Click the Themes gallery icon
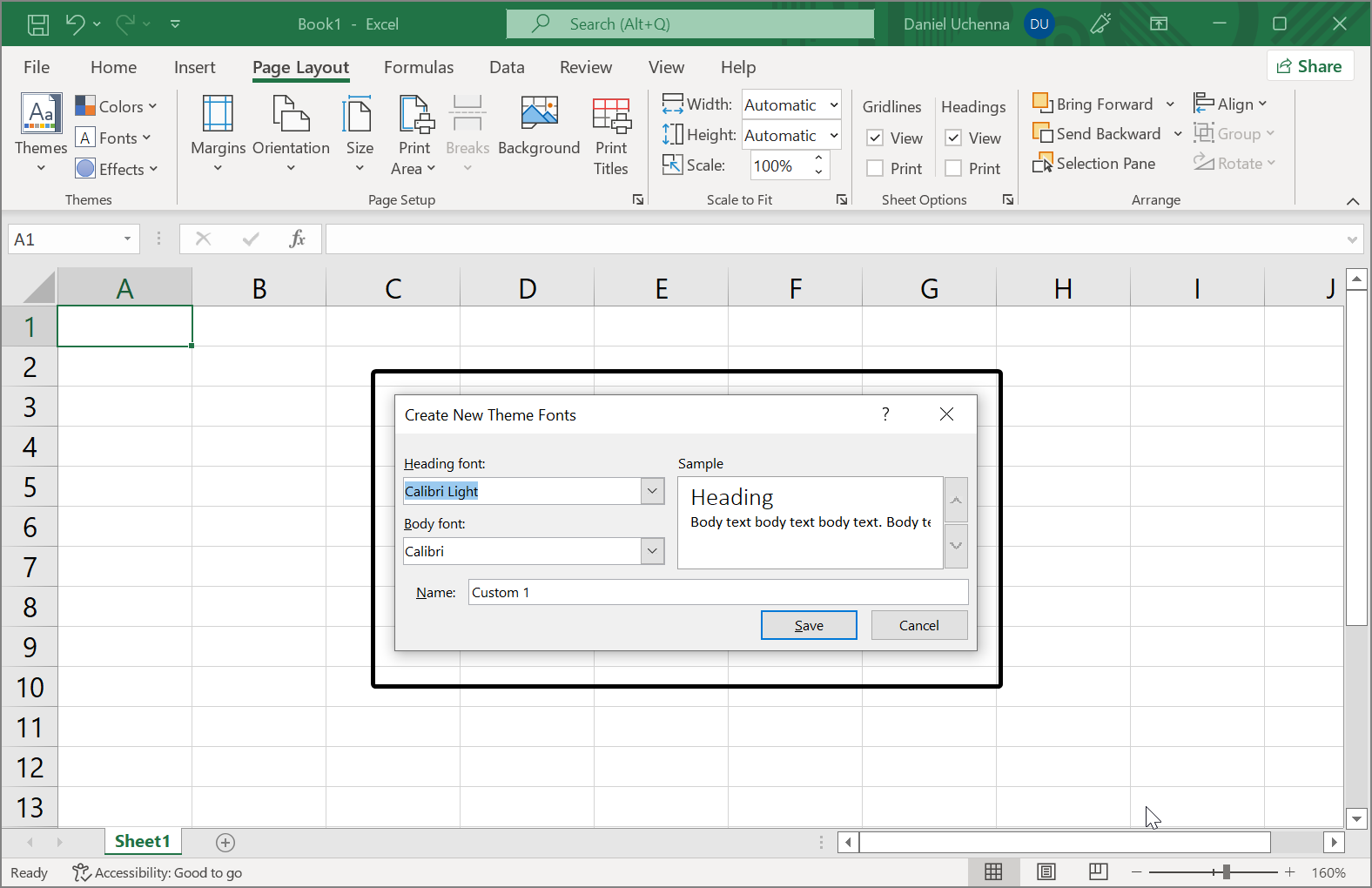Viewport: 1372px width, 888px height. point(41,114)
